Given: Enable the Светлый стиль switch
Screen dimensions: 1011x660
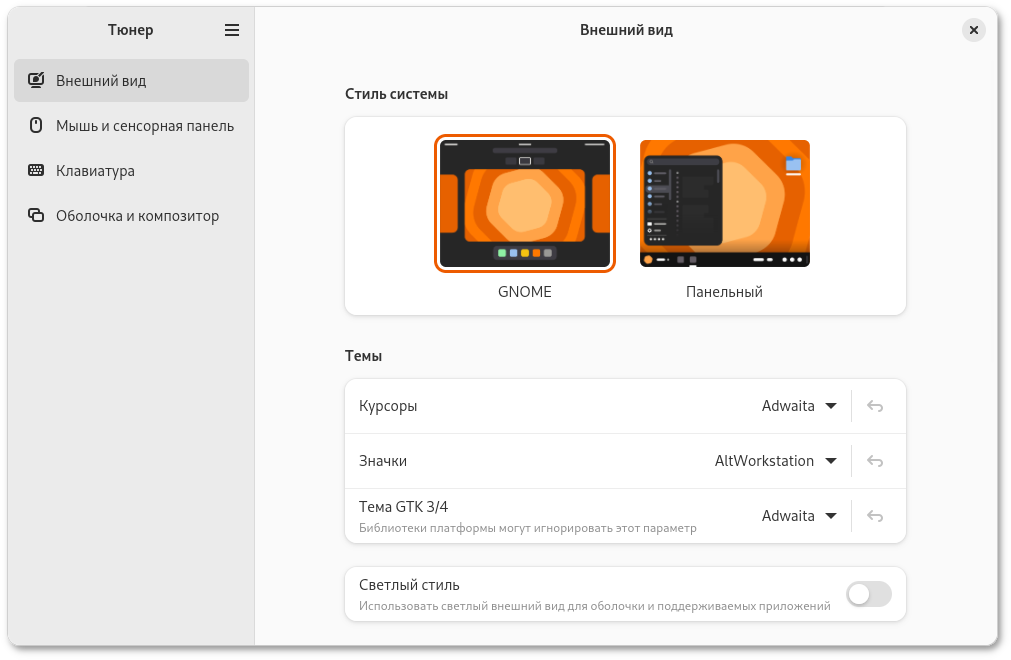Looking at the screenshot, I should (868, 595).
